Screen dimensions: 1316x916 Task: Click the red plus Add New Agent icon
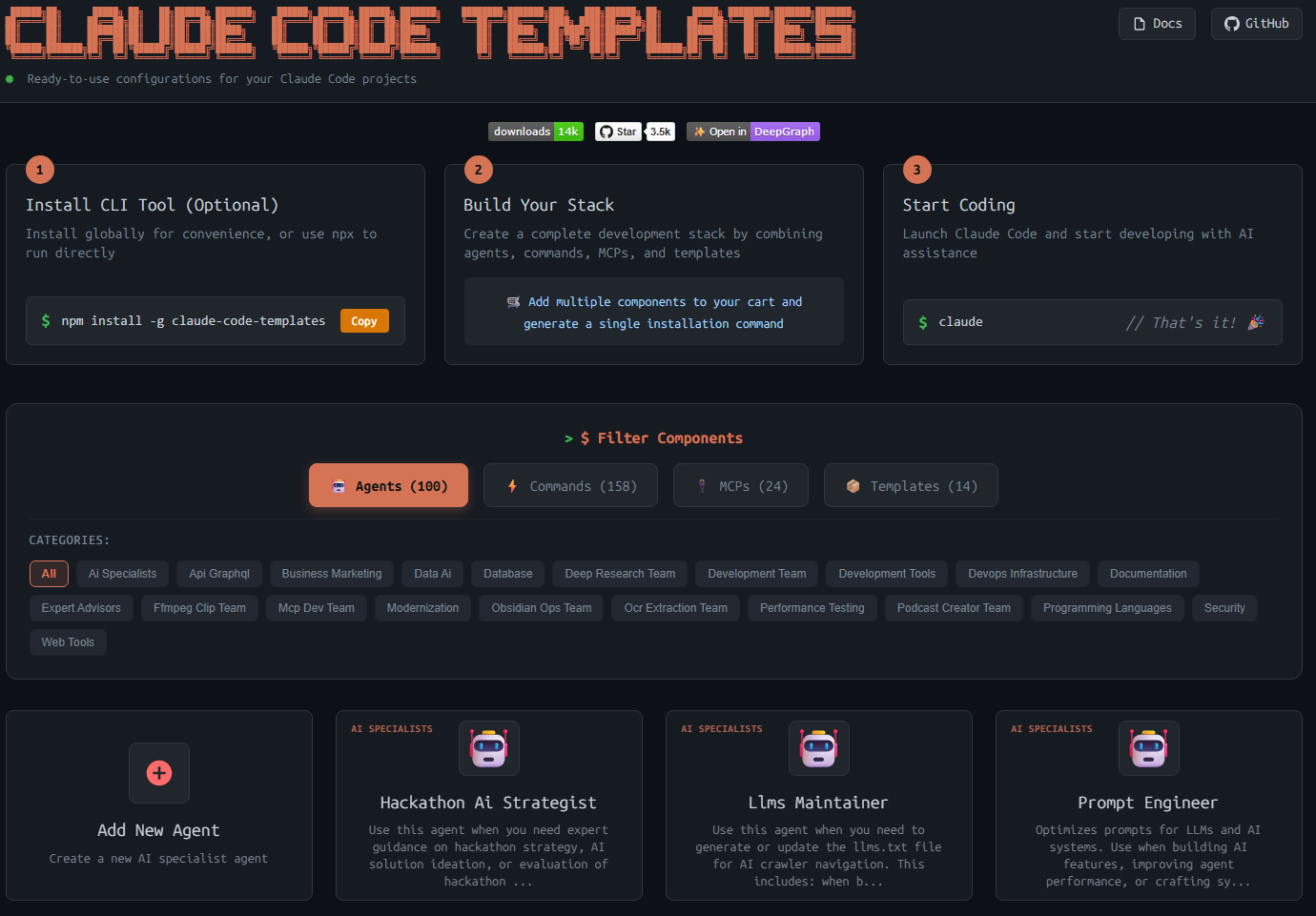[159, 773]
